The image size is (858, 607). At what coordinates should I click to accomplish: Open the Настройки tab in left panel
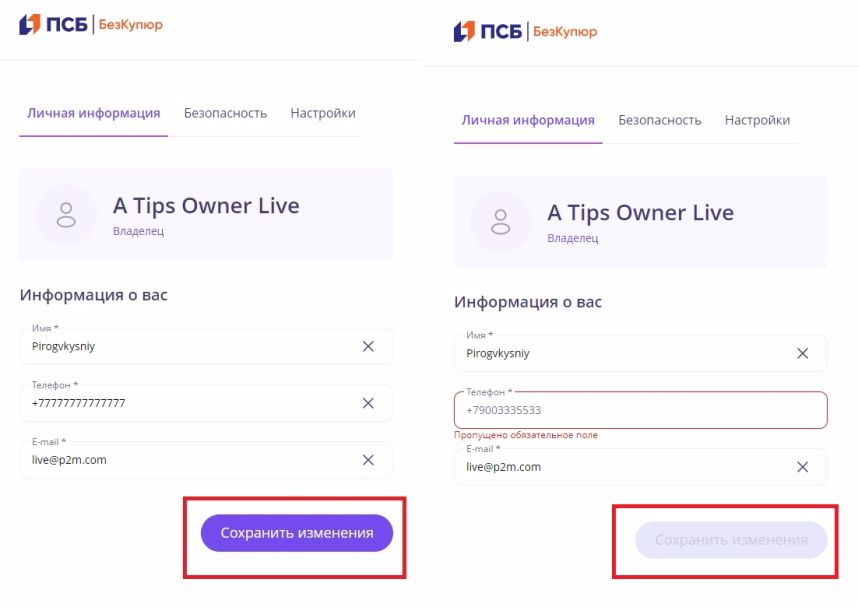[323, 113]
